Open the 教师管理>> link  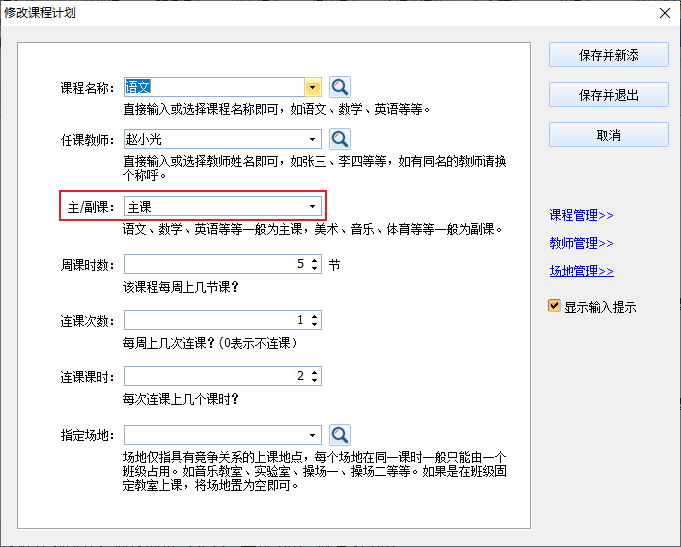coord(581,243)
